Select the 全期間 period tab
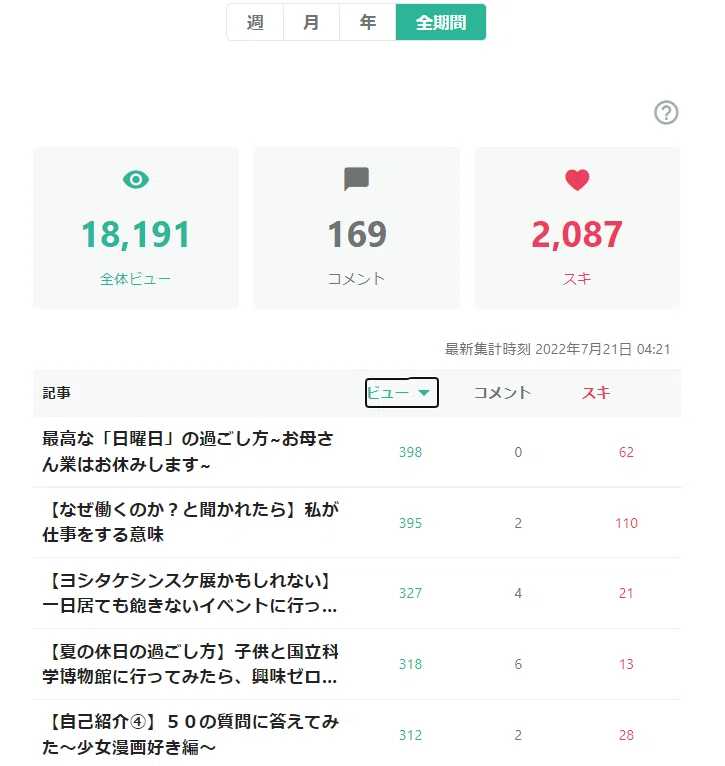The image size is (725, 766). pyautogui.click(x=441, y=22)
